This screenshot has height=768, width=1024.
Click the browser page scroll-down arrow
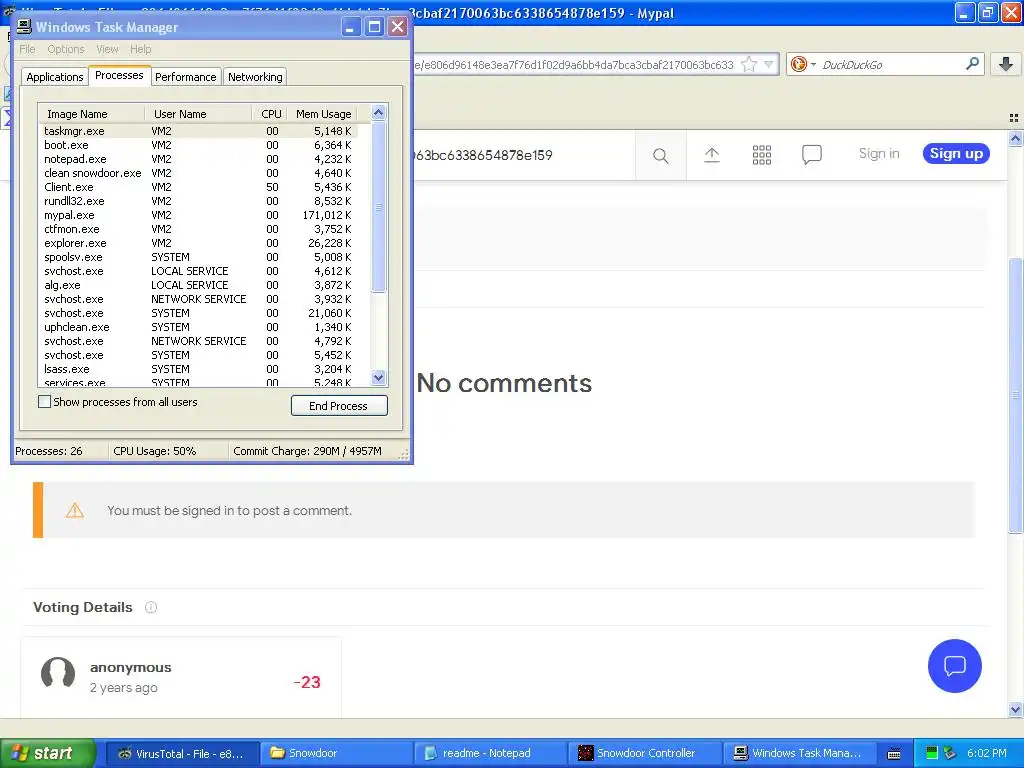coord(1016,710)
